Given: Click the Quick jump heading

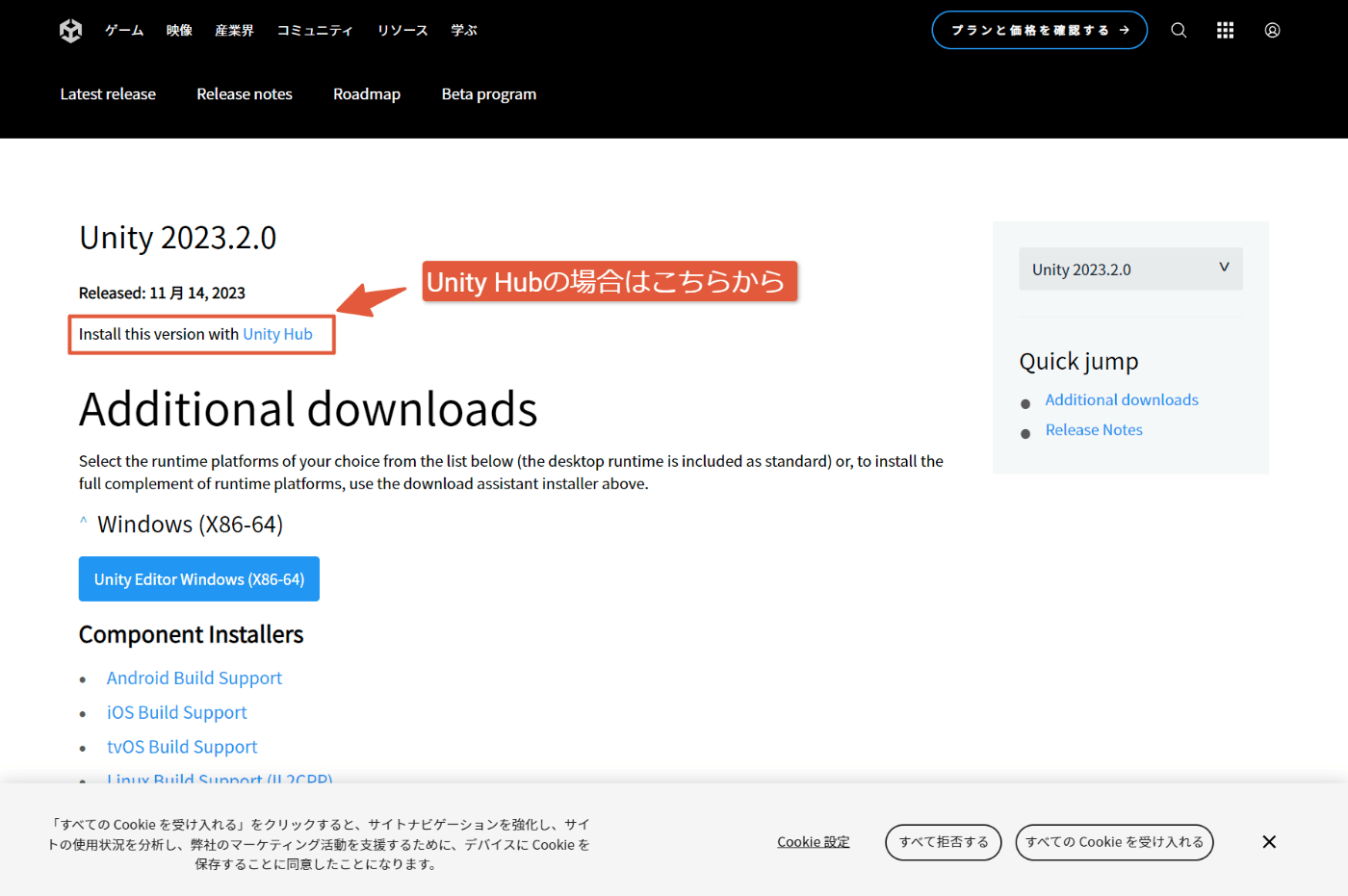Looking at the screenshot, I should click(1078, 362).
